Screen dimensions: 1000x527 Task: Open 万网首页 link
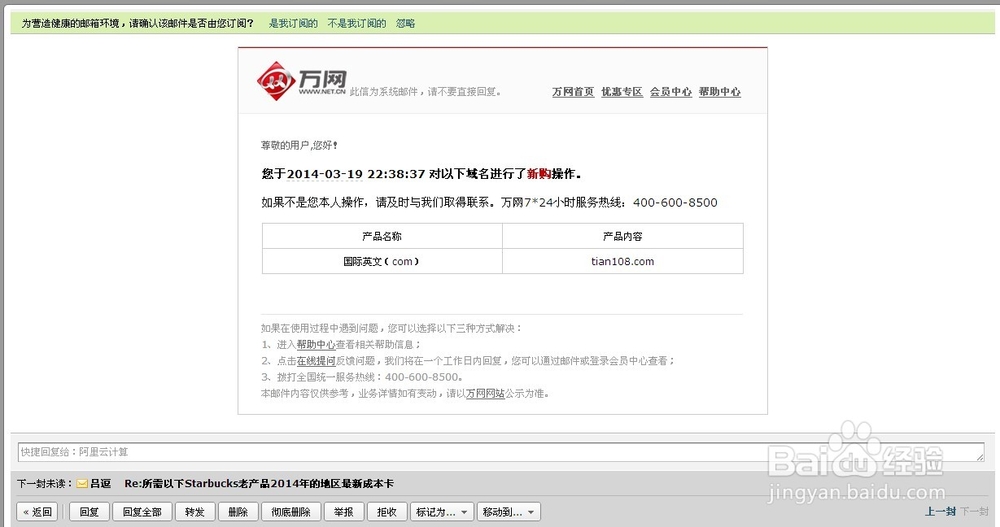573,92
